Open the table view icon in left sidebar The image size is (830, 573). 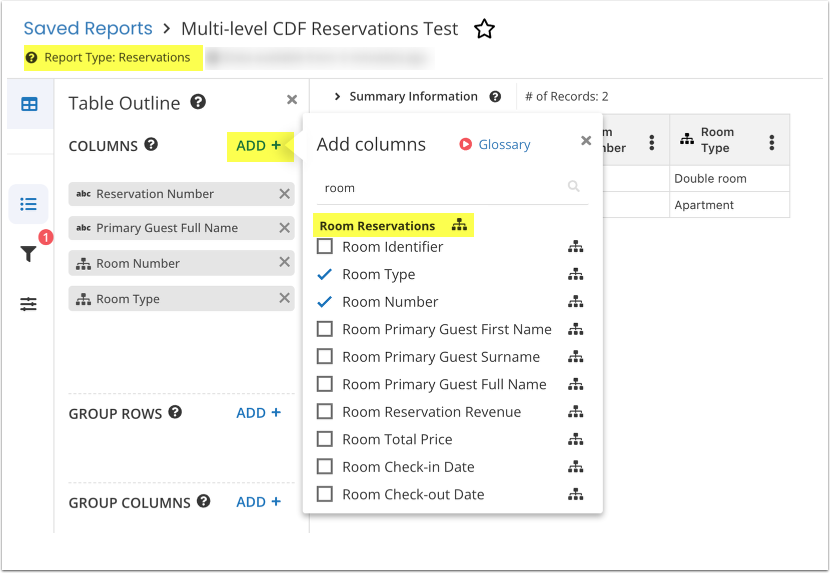(x=29, y=104)
